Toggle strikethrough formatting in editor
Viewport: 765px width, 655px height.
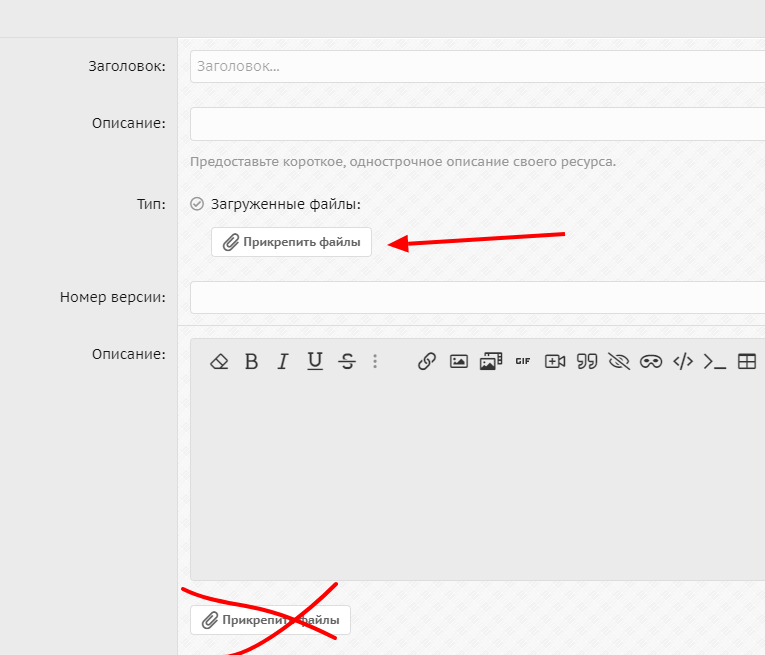tap(347, 361)
